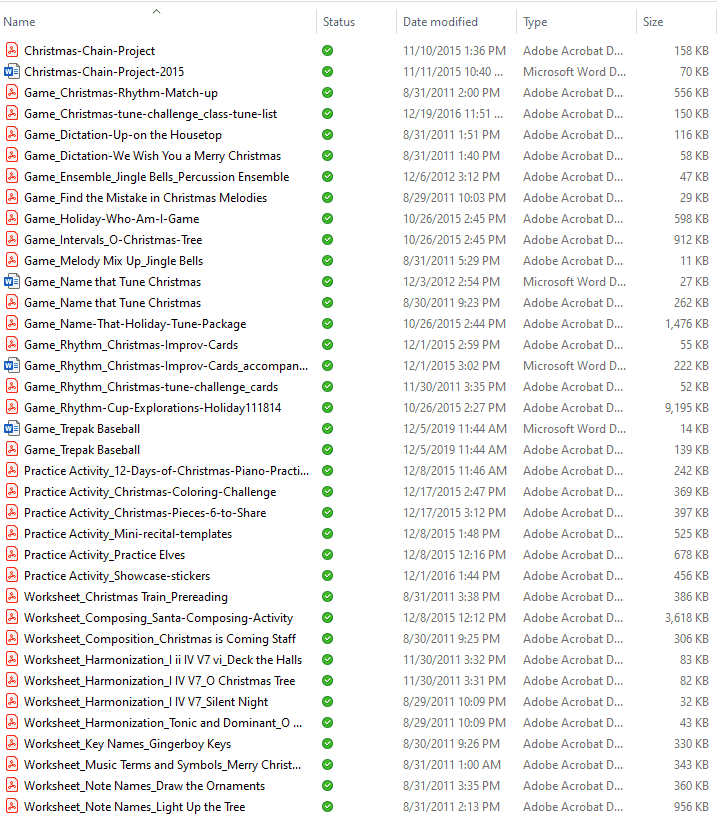
Task: Click the 9,195 KB size value
Action: point(686,407)
